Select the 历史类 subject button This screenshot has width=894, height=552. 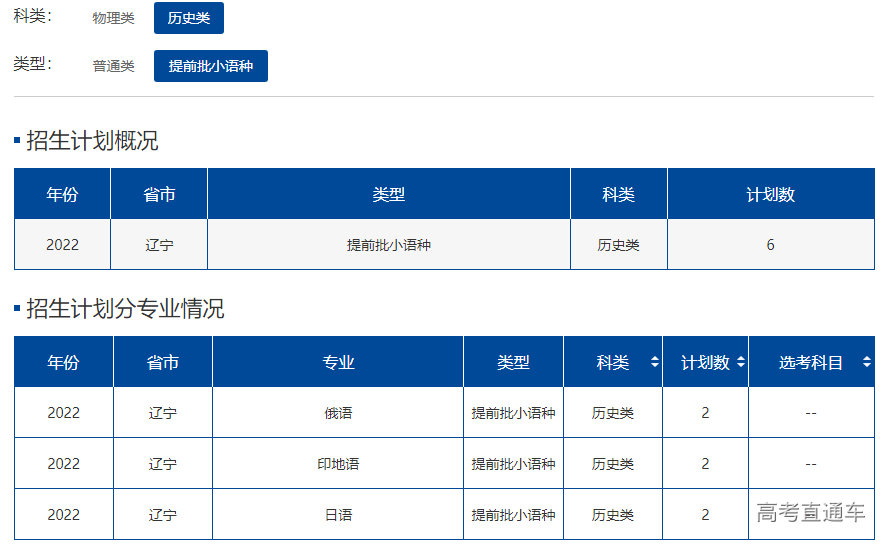point(189,18)
